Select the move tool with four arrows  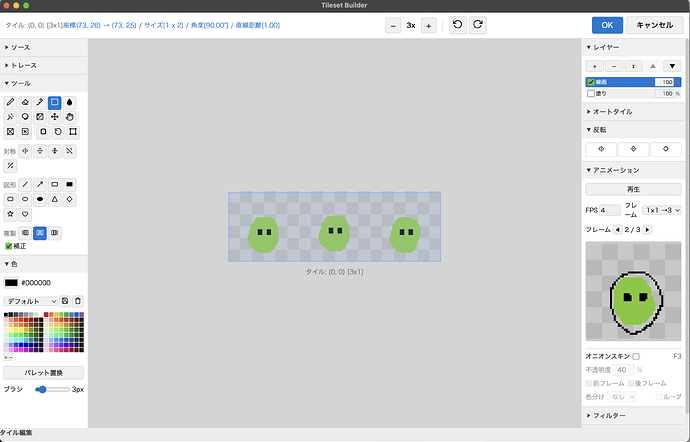tap(55, 117)
